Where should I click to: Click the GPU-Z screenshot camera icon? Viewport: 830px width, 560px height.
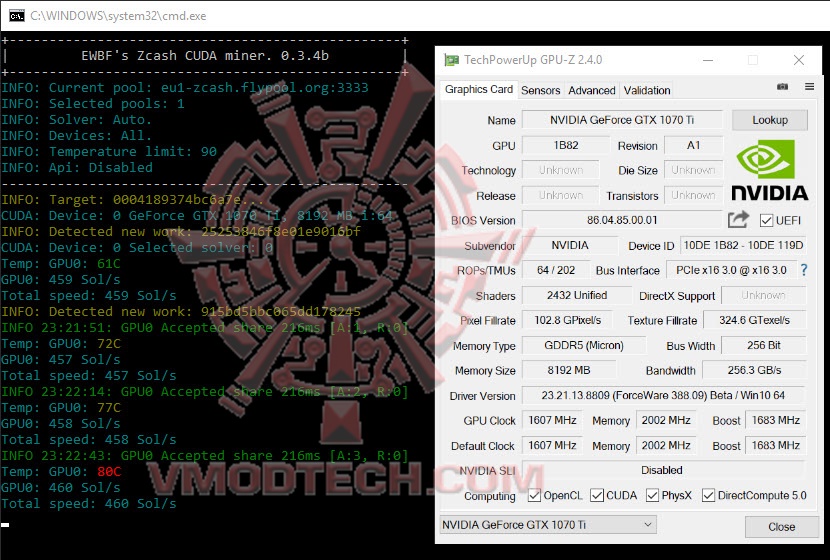[x=782, y=86]
